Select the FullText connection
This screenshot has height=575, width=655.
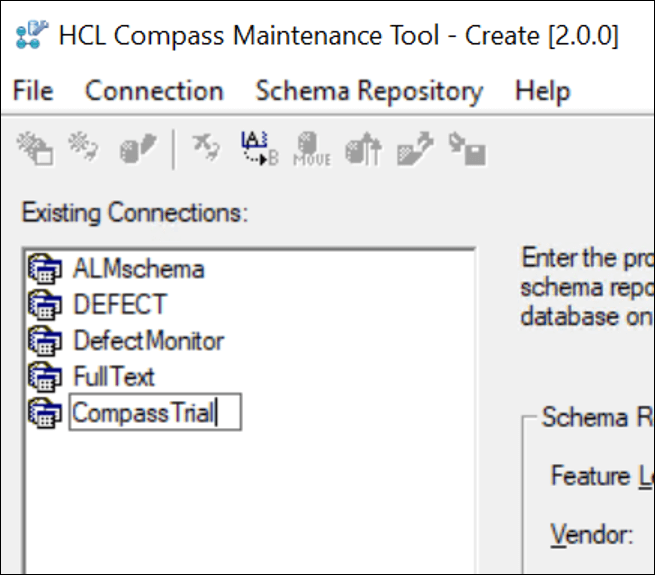click(114, 377)
